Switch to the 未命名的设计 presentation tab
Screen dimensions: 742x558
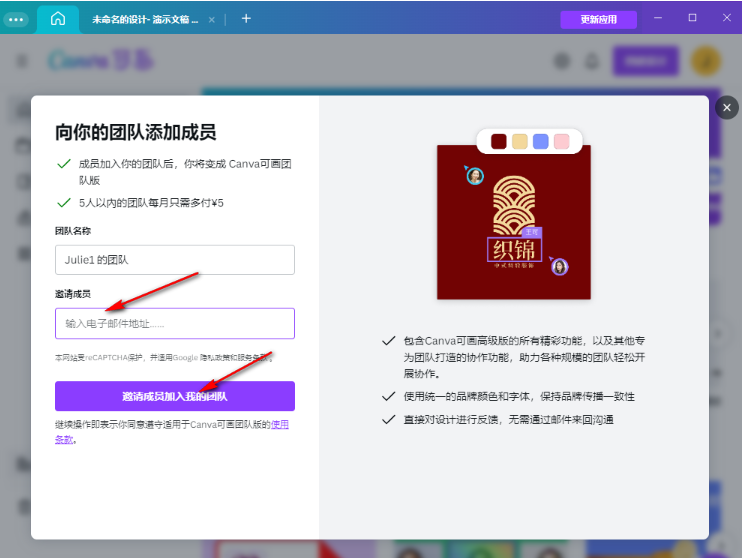click(x=145, y=19)
